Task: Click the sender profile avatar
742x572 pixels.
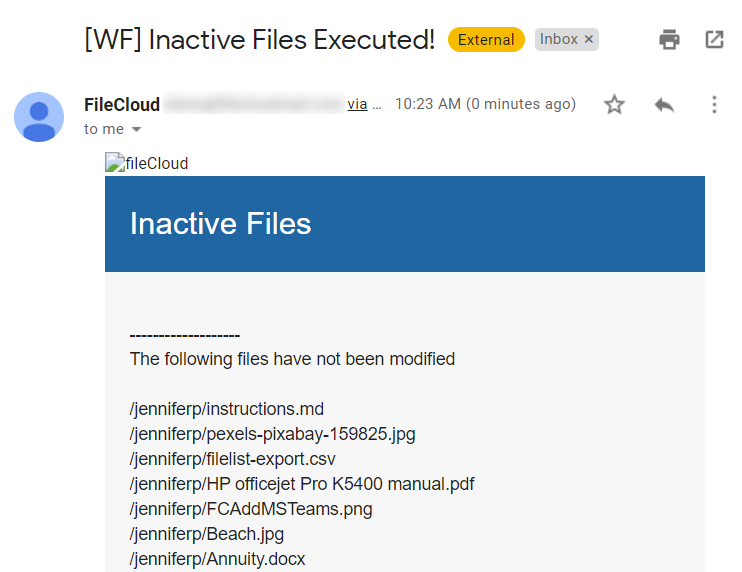Action: (39, 117)
